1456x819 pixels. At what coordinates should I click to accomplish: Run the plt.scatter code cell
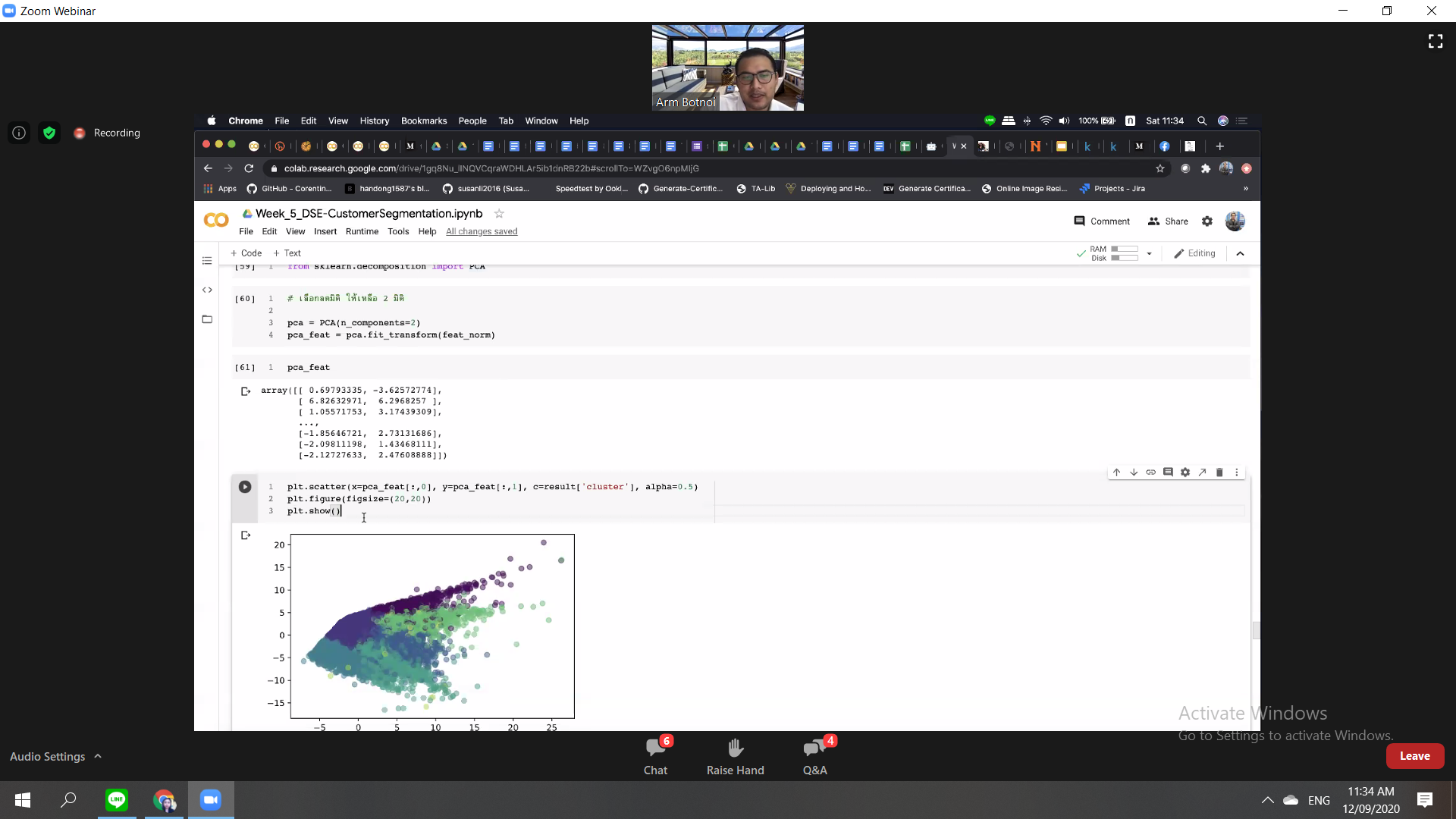tap(245, 487)
